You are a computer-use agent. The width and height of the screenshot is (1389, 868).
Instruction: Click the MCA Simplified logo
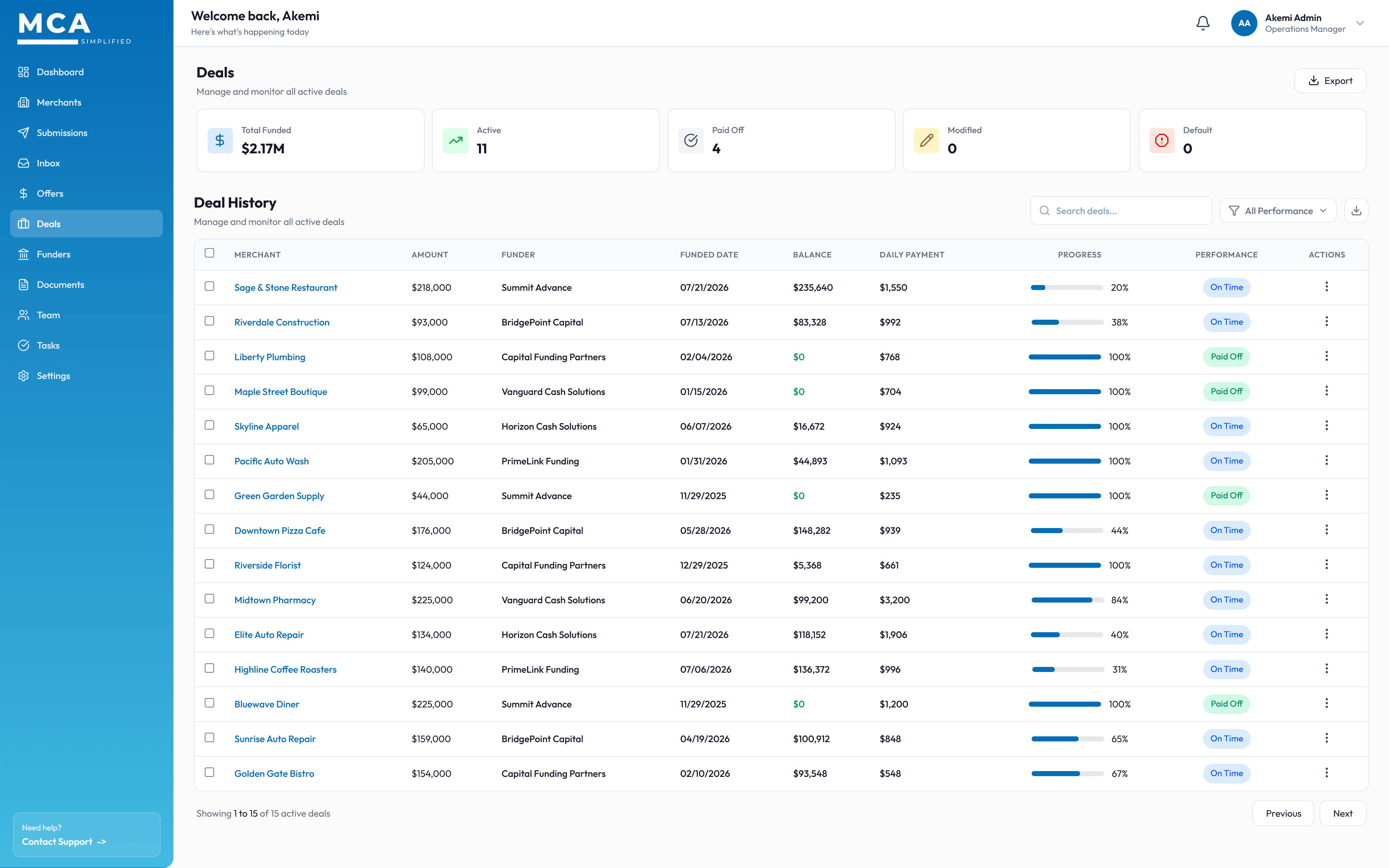click(74, 28)
